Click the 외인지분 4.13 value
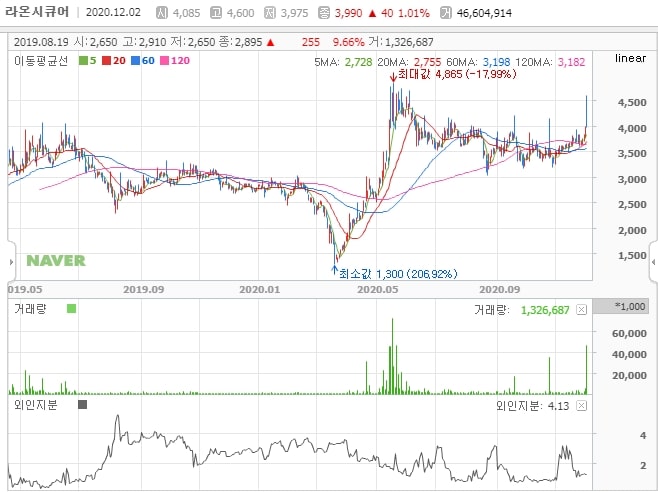 click(558, 406)
